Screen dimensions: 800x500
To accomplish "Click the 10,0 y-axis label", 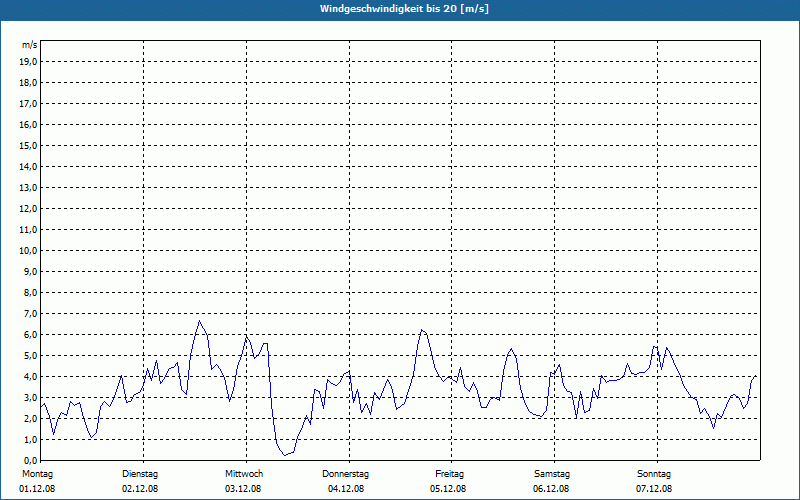I will (x=28, y=251).
